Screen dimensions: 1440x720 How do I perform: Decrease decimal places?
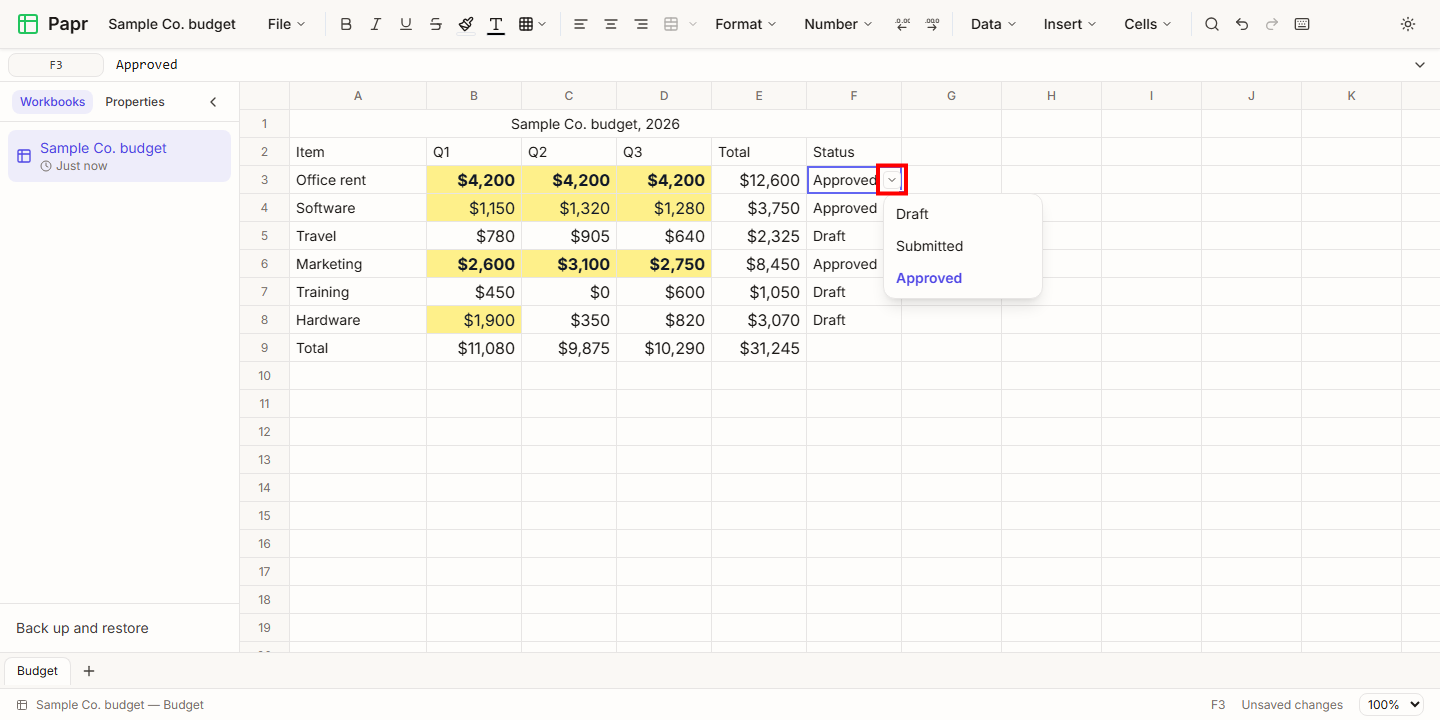click(902, 24)
